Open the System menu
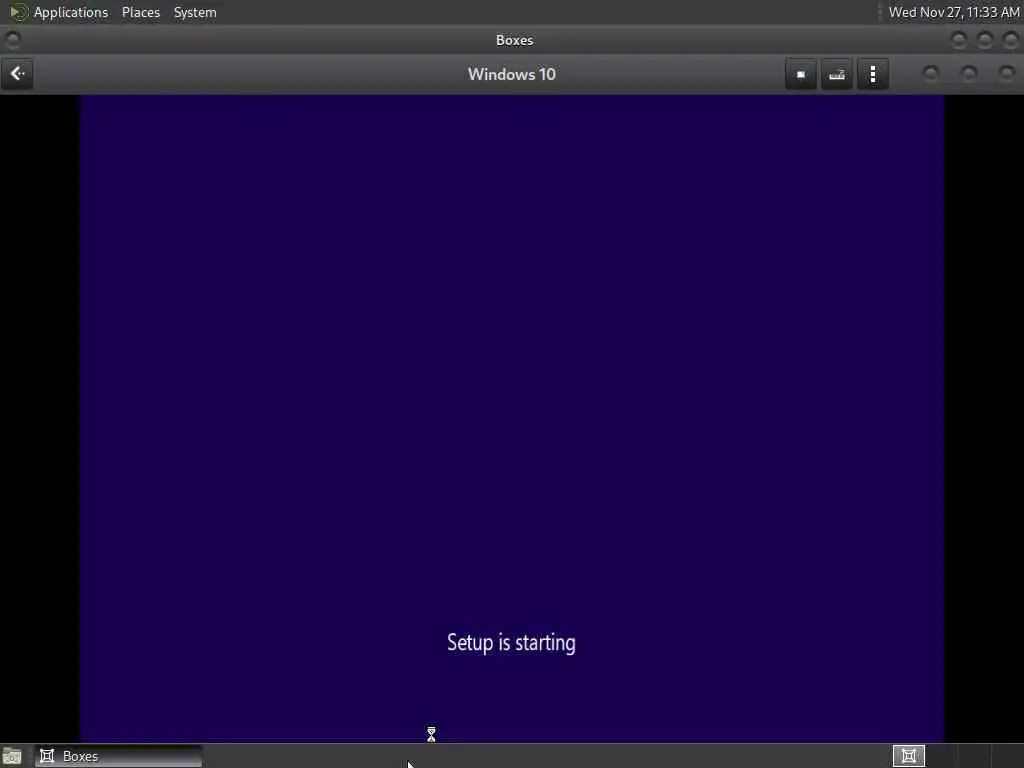Viewport: 1024px width, 768px height. tap(195, 12)
